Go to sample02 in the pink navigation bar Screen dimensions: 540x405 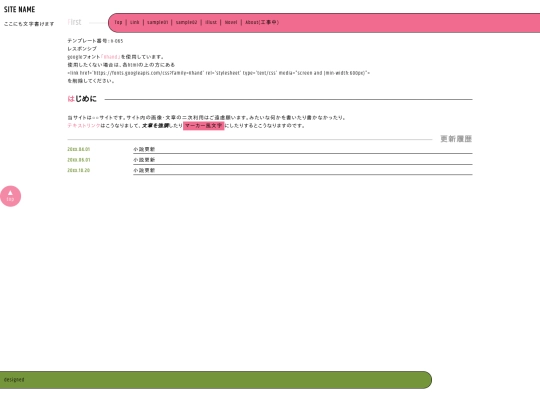[186, 22]
